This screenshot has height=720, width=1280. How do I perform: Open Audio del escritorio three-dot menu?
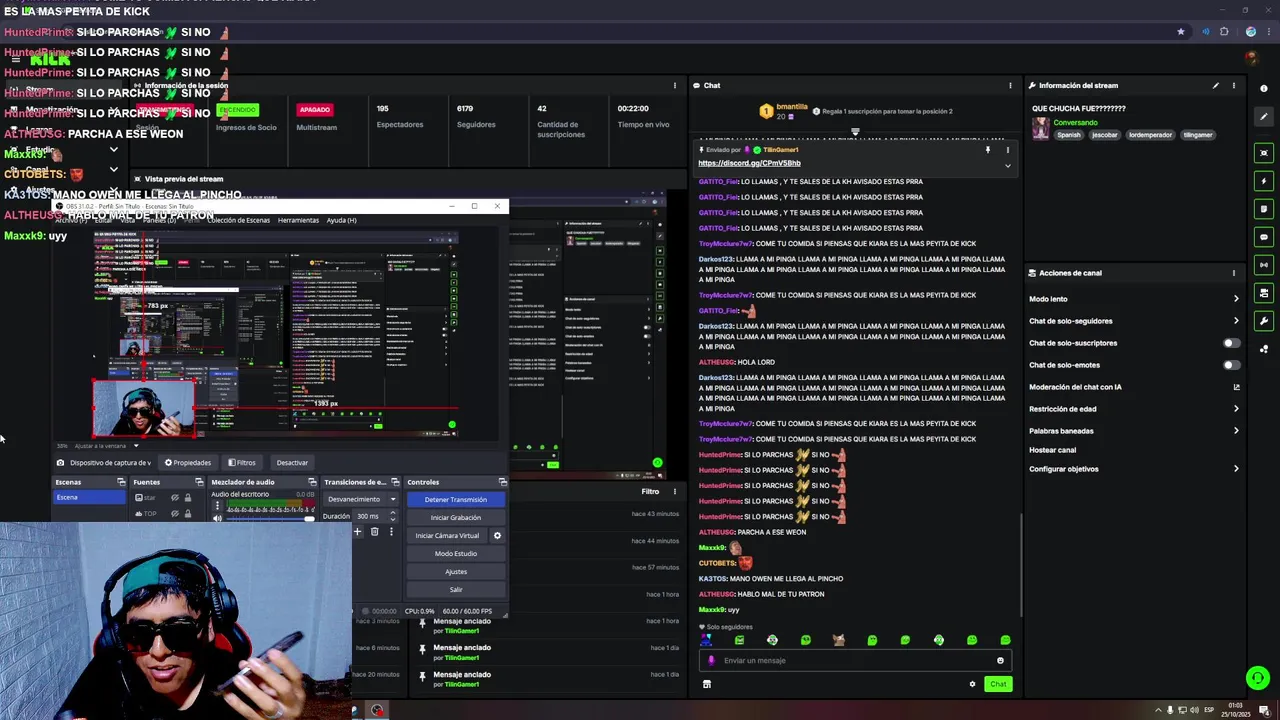pyautogui.click(x=218, y=506)
